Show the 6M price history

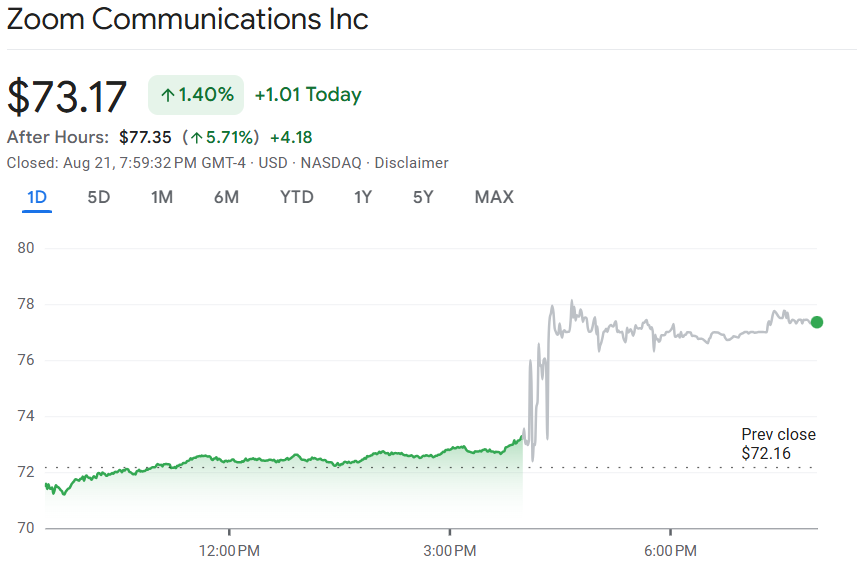coord(226,197)
